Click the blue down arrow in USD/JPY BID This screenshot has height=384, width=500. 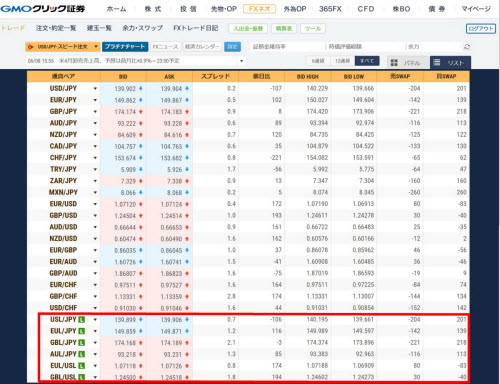[141, 88]
